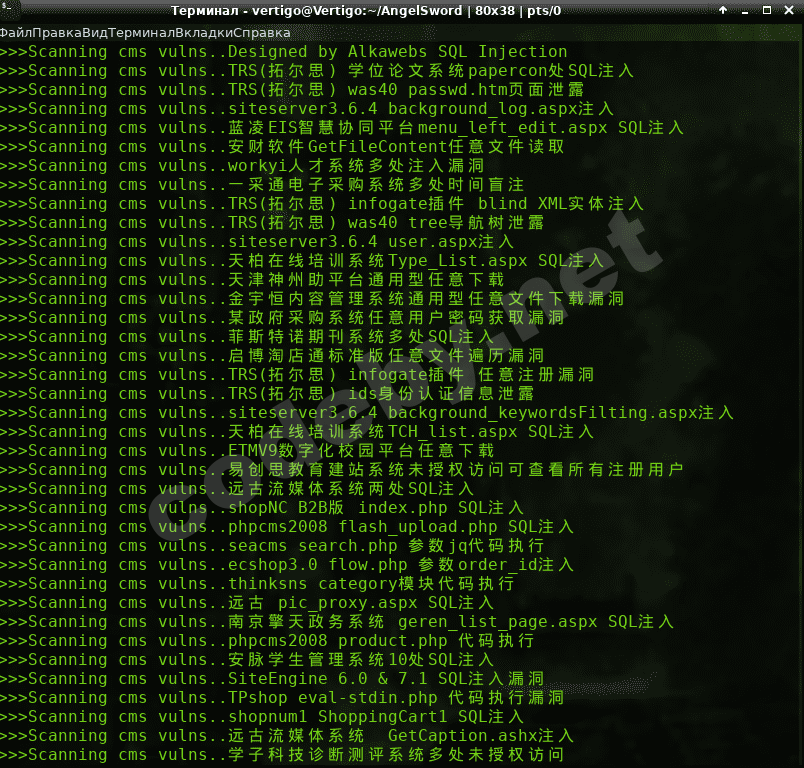Screen dimensions: 804x768
Task: Minimize the terminal window
Action: (x=745, y=10)
